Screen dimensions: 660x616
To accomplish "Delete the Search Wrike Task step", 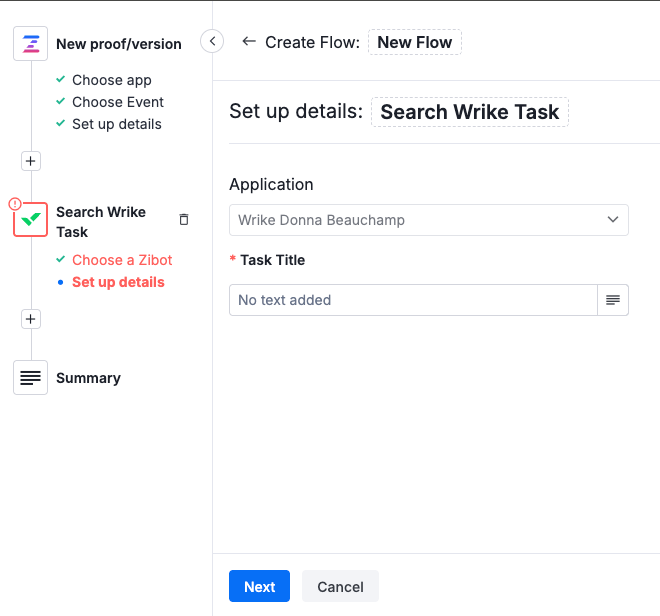I will (184, 219).
